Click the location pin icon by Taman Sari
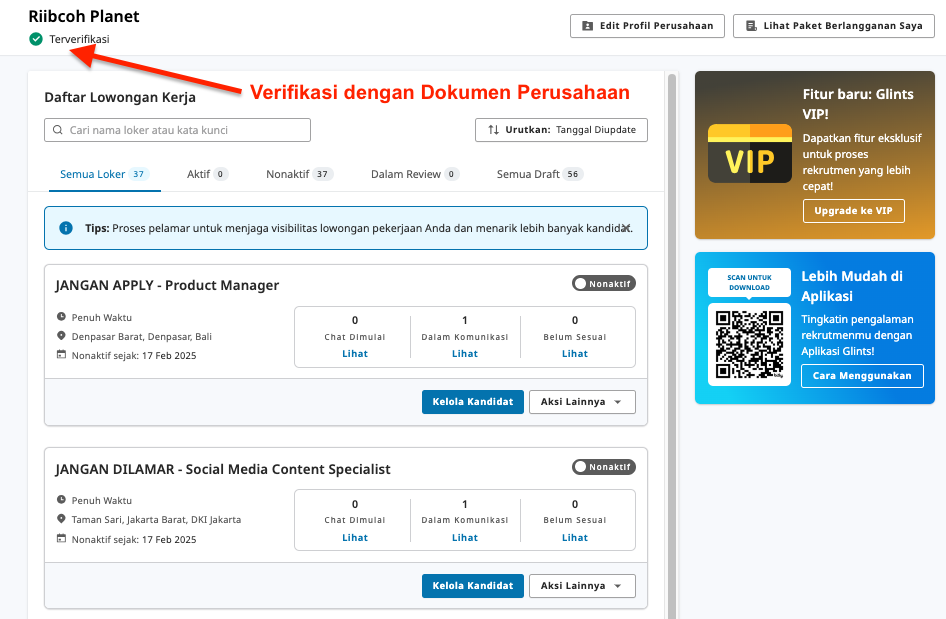 coord(61,519)
